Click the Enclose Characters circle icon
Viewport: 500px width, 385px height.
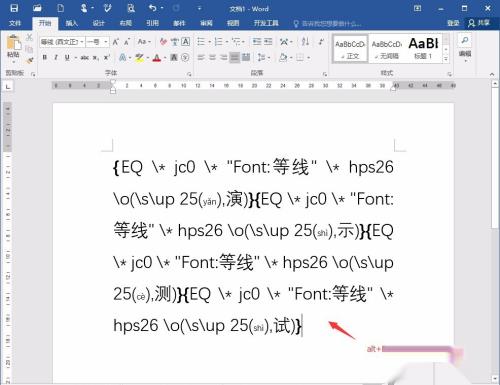point(186,58)
